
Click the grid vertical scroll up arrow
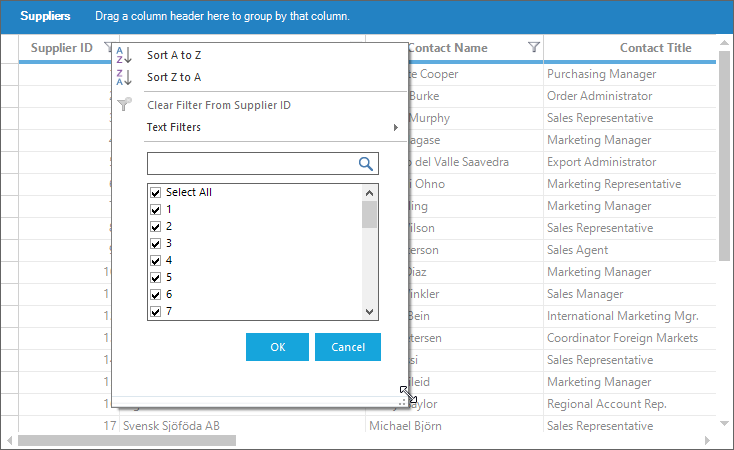(724, 43)
